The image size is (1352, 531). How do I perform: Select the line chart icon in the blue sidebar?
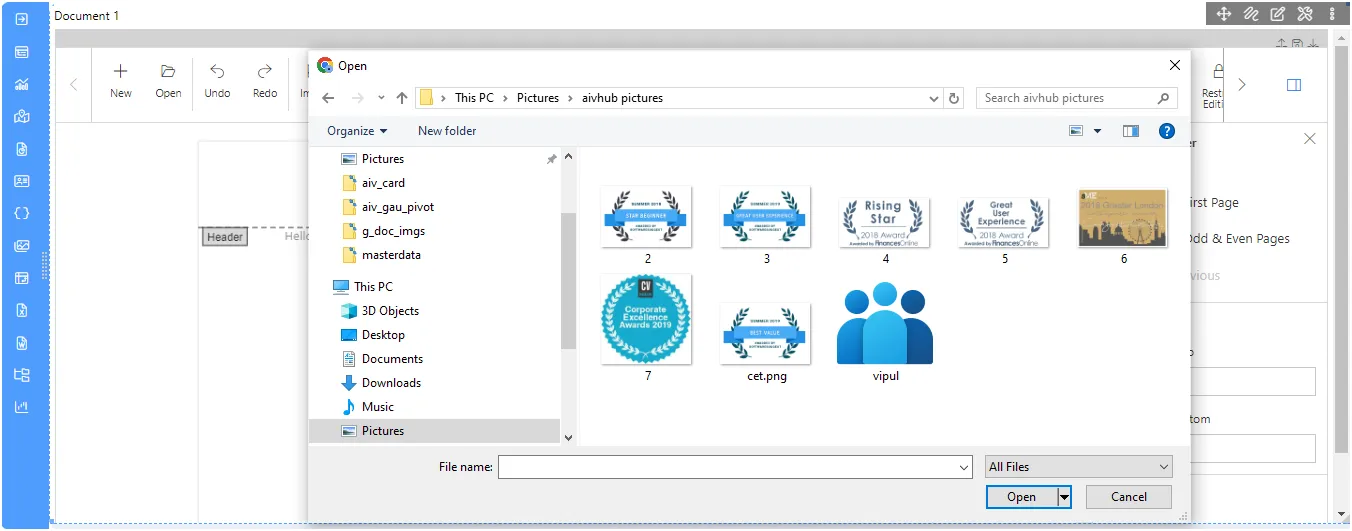(x=21, y=85)
